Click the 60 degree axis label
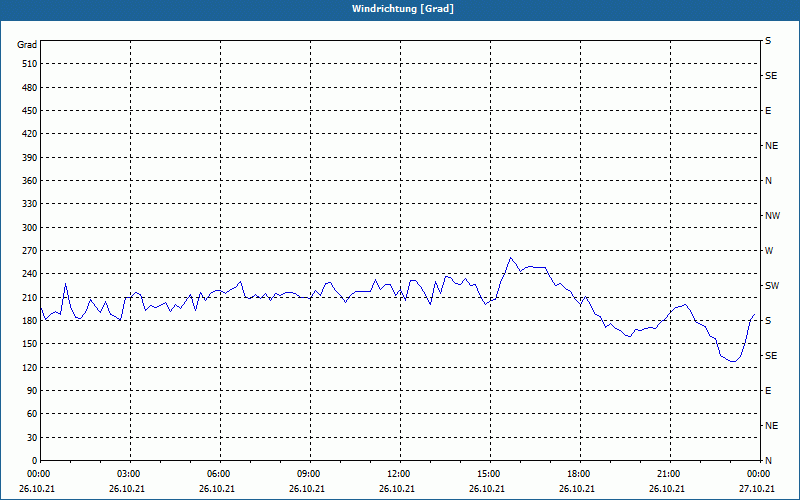Viewport: 800px width, 500px height. (x=32, y=414)
